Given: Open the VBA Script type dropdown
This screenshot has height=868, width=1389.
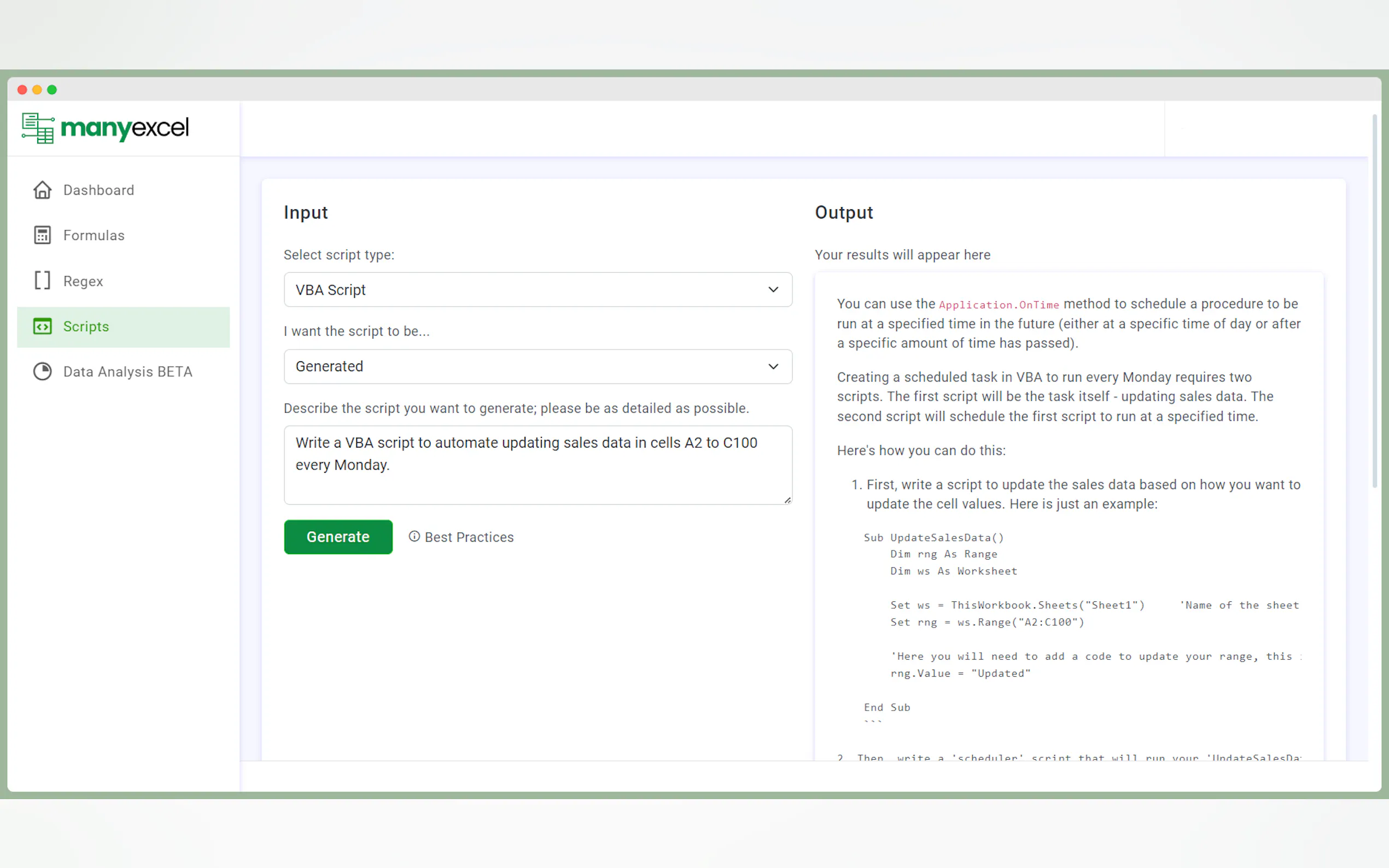Looking at the screenshot, I should pos(538,290).
